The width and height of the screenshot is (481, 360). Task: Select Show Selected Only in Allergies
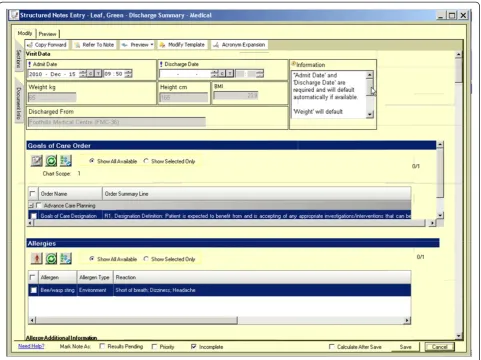(x=169, y=259)
